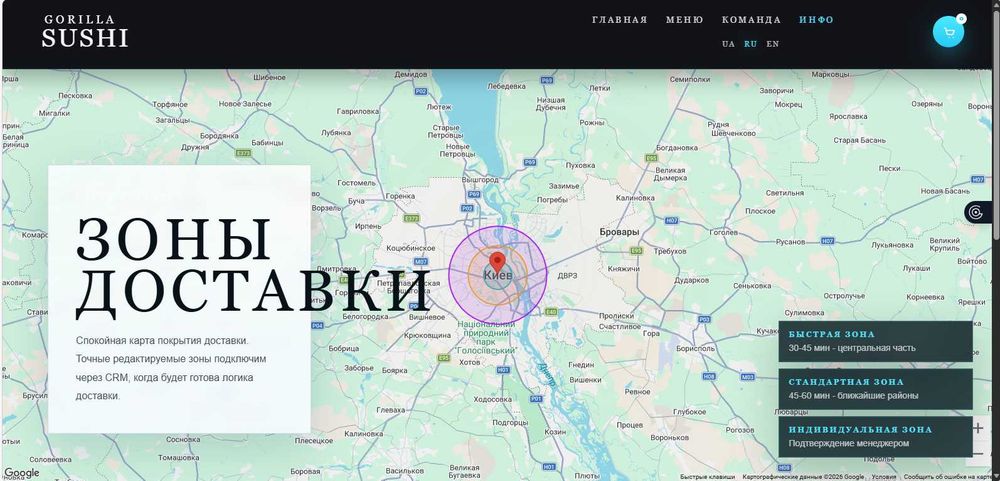Click the Гостомель label on the map
This screenshot has height=481, width=1000.
357,182
